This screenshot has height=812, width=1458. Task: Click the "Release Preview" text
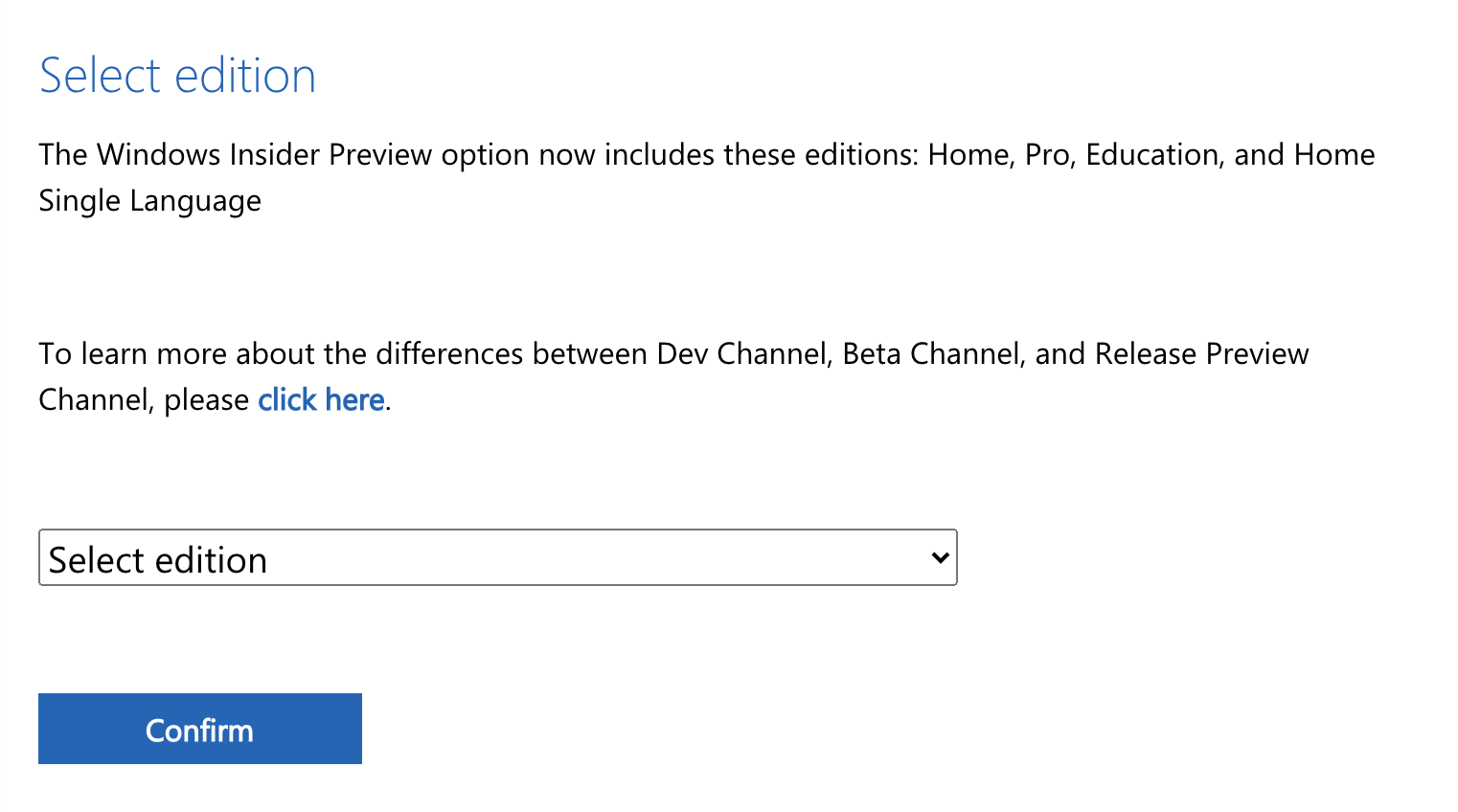point(1201,353)
